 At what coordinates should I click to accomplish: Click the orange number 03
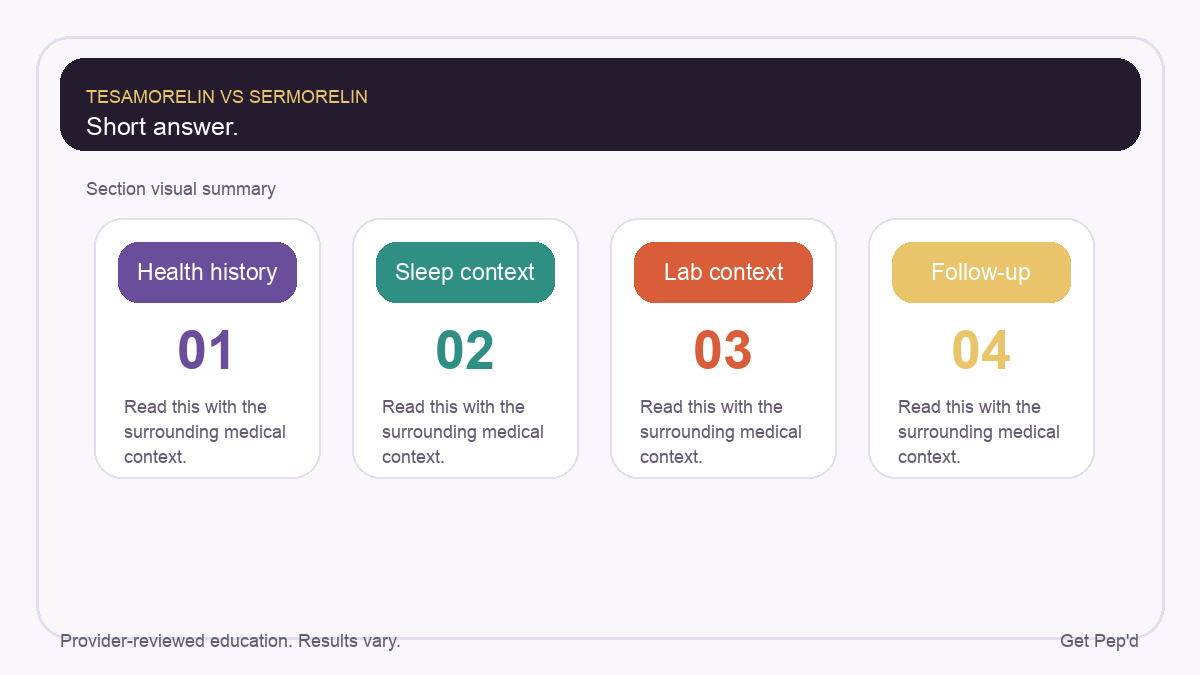(723, 351)
